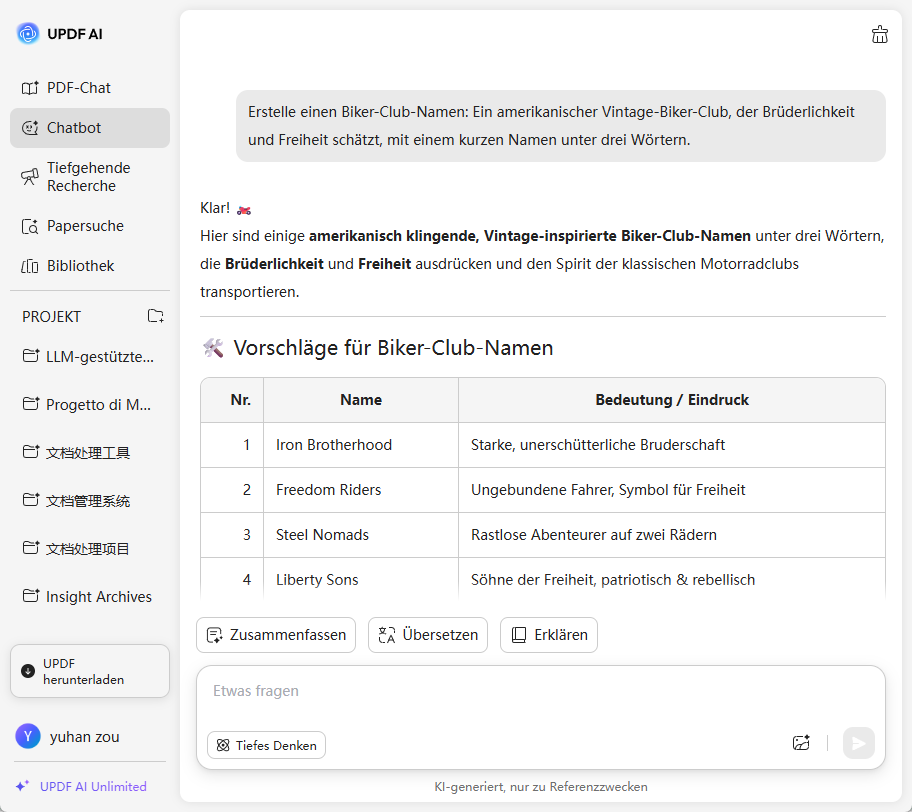The width and height of the screenshot is (912, 812).
Task: Click the Erklären button
Action: click(549, 635)
